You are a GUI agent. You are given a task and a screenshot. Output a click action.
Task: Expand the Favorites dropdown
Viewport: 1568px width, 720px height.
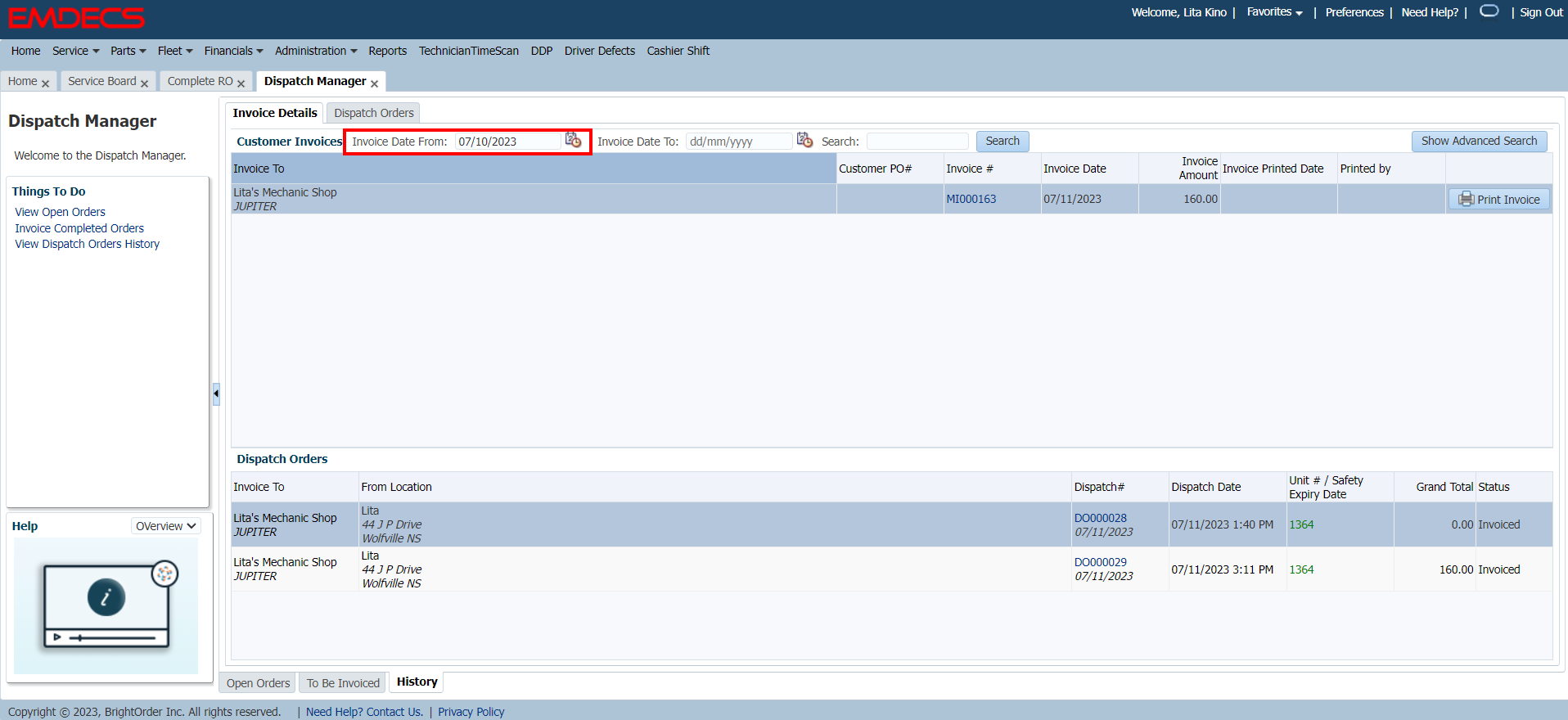(x=1274, y=12)
